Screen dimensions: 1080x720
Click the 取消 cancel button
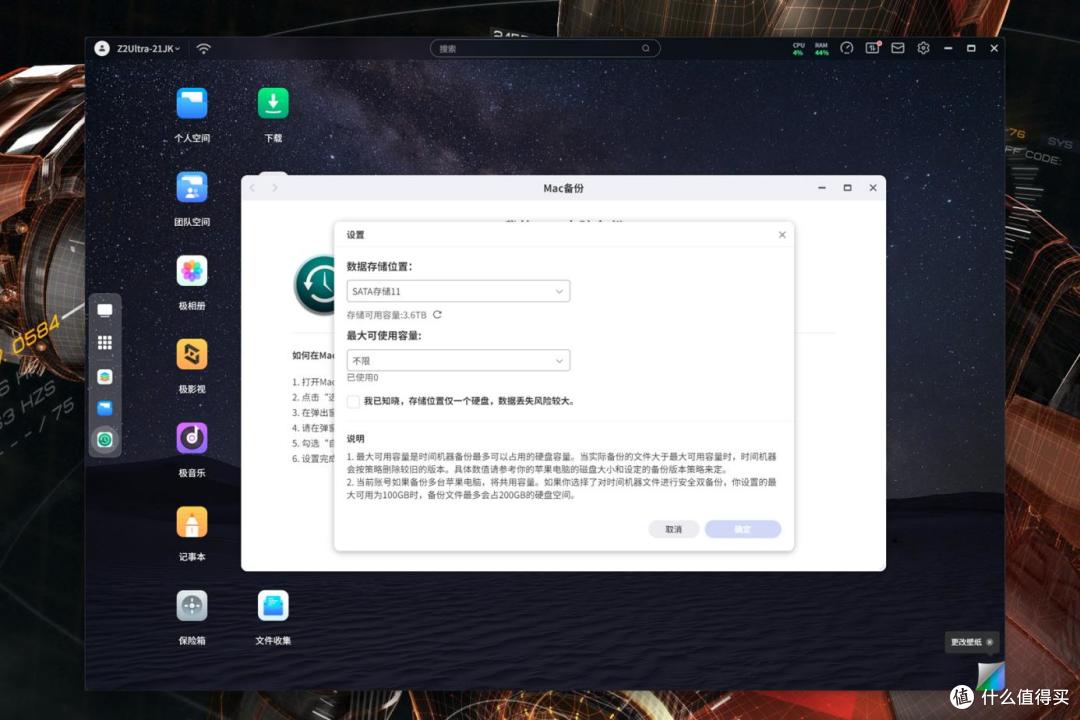pos(674,529)
